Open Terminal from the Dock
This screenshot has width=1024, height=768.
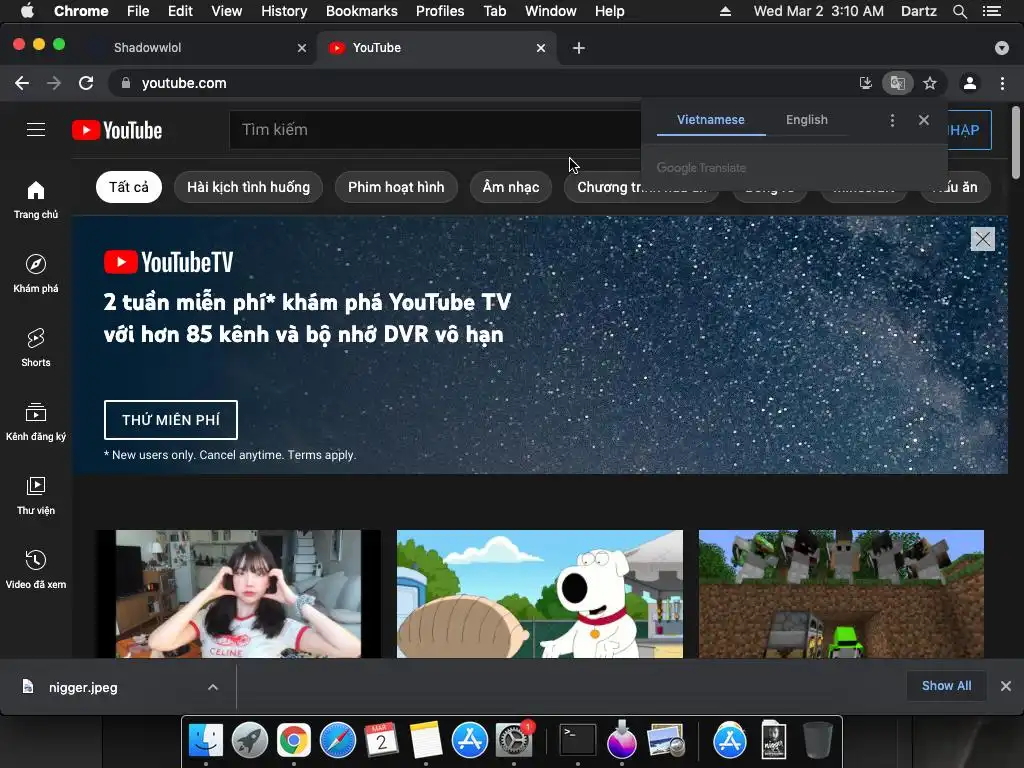coord(578,740)
